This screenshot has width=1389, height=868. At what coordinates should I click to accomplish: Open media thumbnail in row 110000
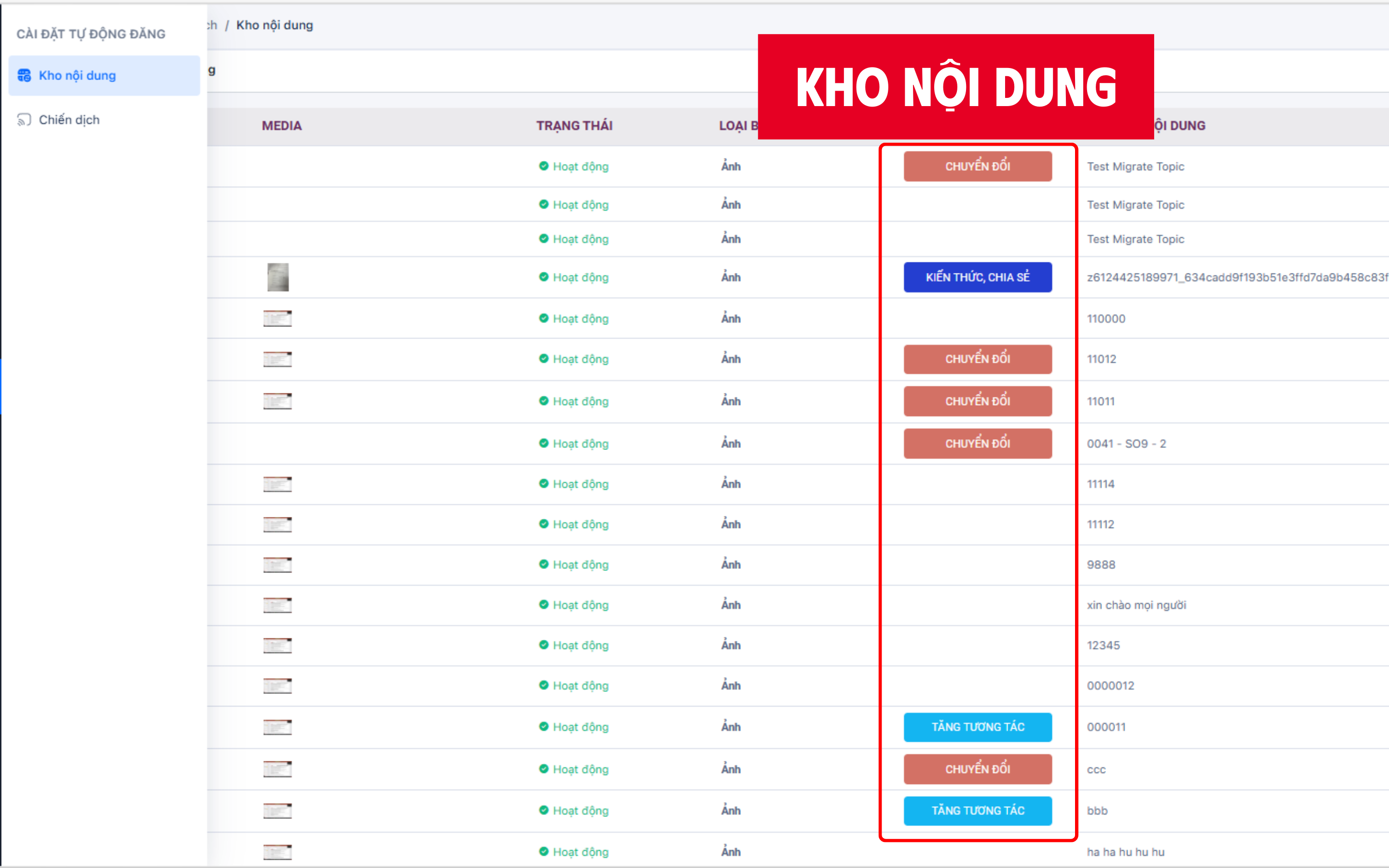point(278,319)
